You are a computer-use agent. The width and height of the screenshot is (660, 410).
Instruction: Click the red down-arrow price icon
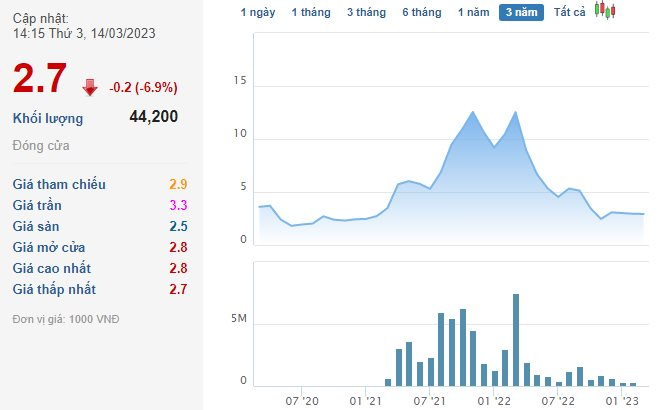pos(89,87)
